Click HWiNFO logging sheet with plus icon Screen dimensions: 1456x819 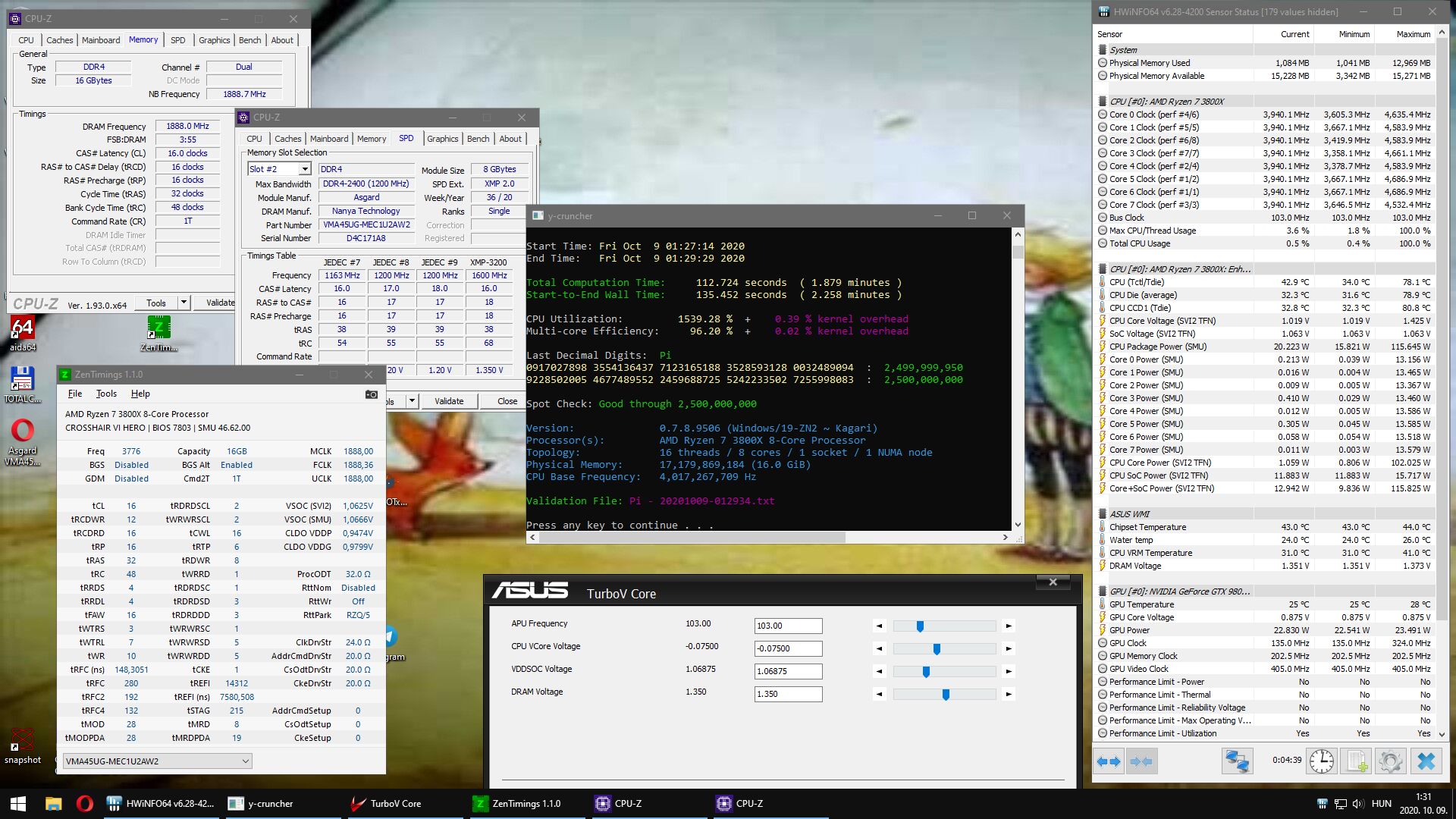coord(1357,761)
